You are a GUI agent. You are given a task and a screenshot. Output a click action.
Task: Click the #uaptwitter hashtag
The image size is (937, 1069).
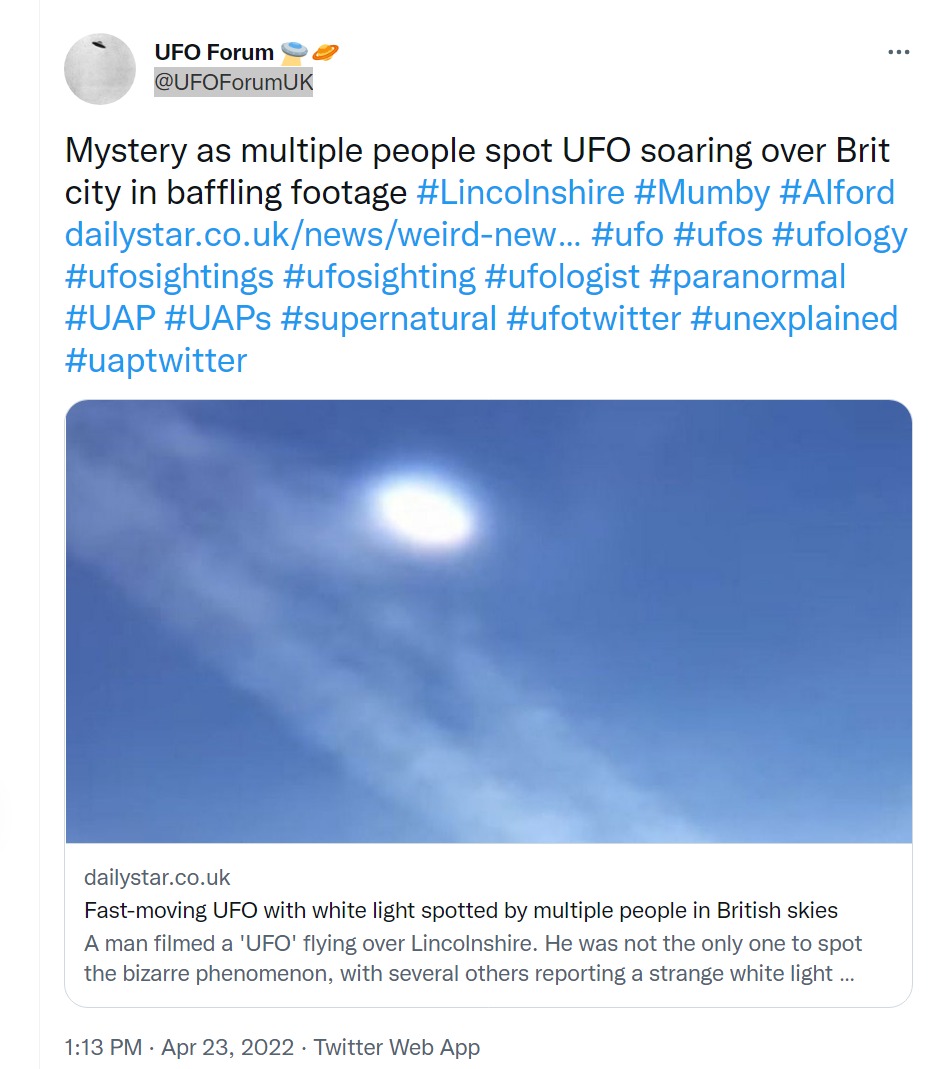pyautogui.click(x=156, y=361)
